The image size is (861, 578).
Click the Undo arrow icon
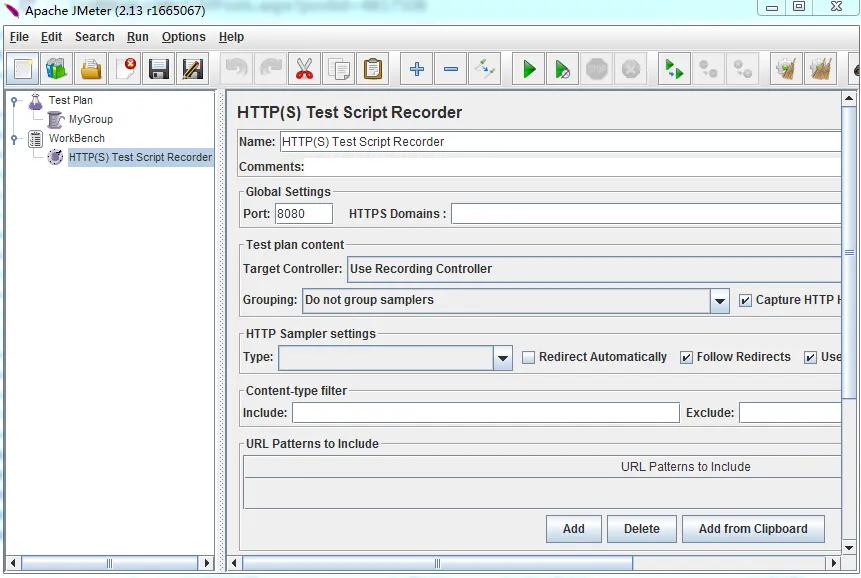tap(237, 69)
